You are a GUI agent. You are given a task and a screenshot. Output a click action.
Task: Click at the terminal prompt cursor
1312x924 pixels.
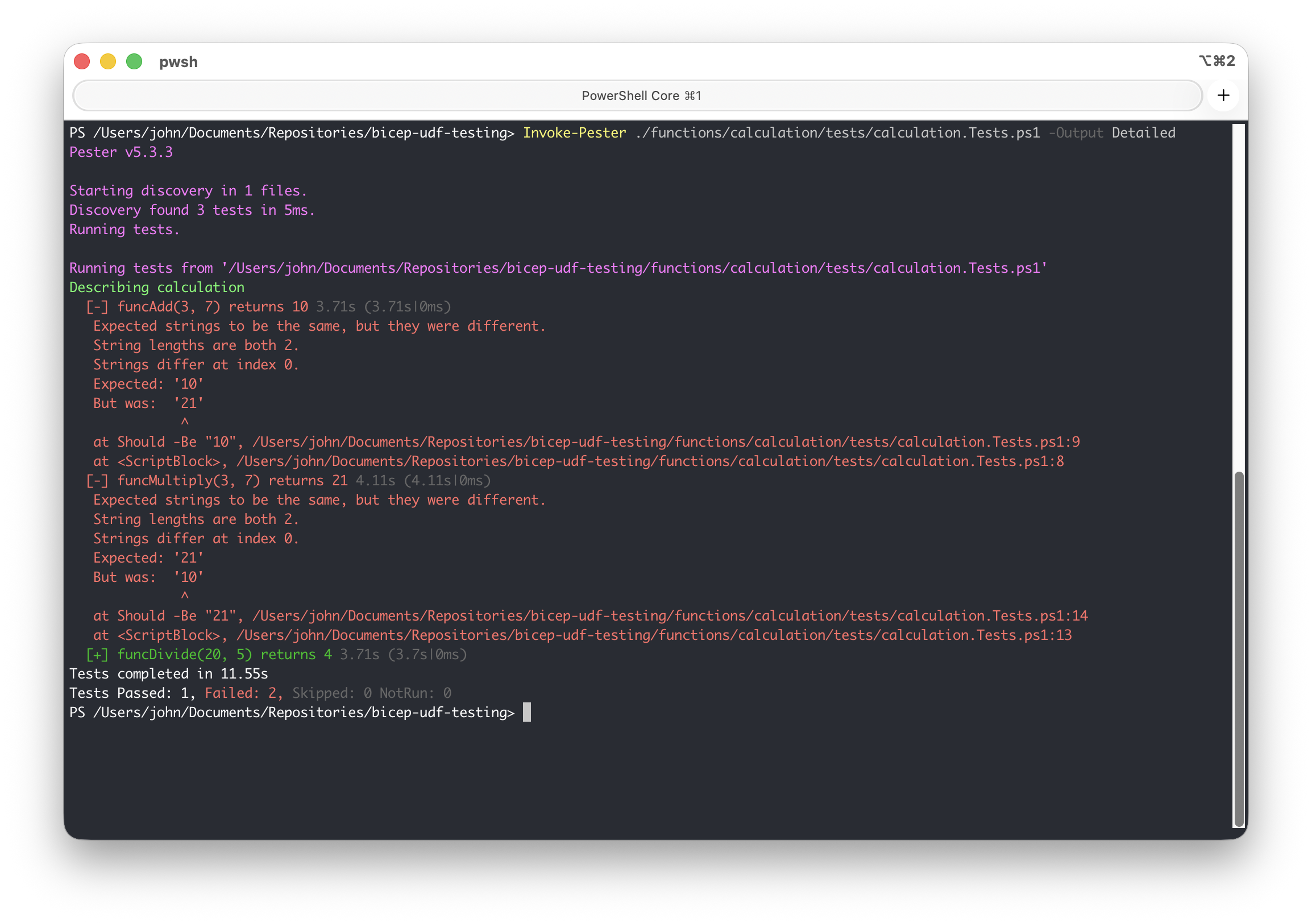[526, 712]
